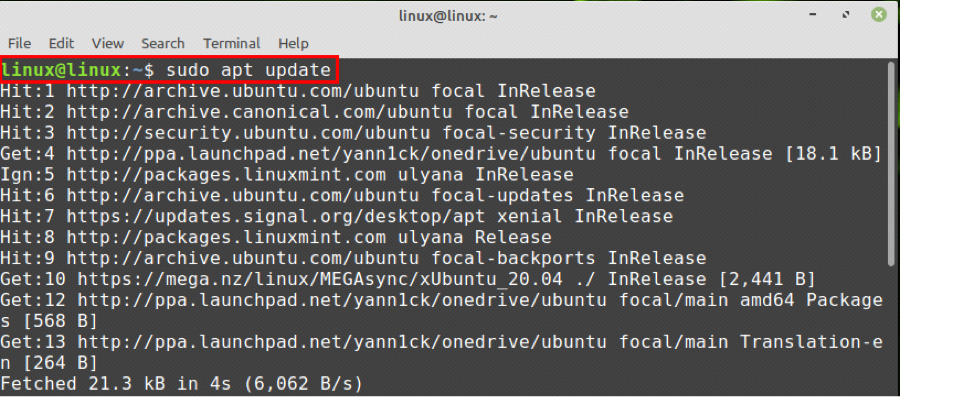Open the Search menu

[162, 43]
